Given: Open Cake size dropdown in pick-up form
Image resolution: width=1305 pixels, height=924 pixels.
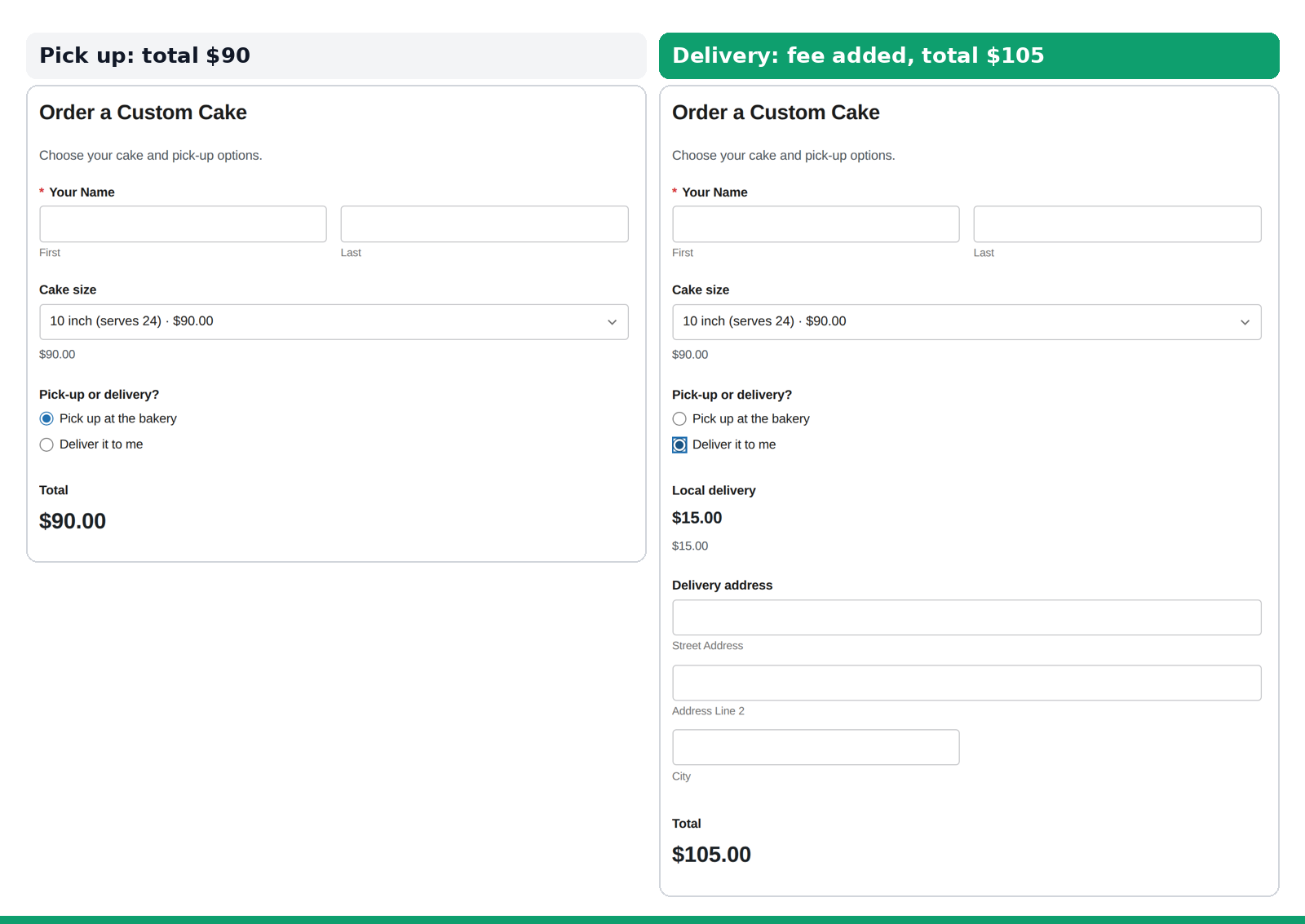Looking at the screenshot, I should [334, 321].
